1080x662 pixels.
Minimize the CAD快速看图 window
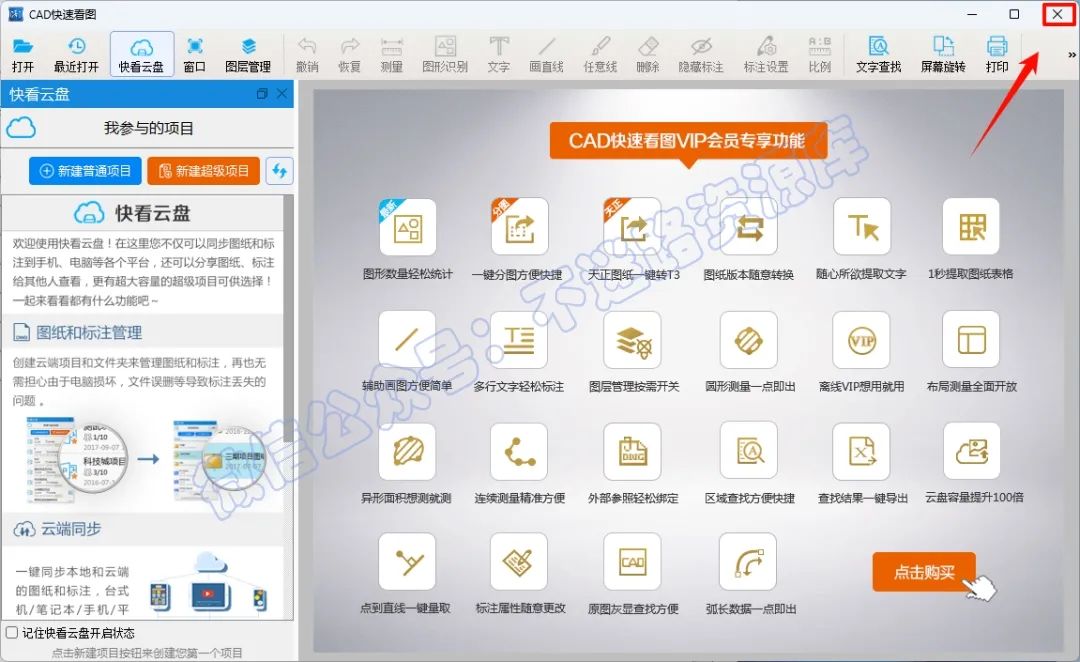tap(972, 14)
